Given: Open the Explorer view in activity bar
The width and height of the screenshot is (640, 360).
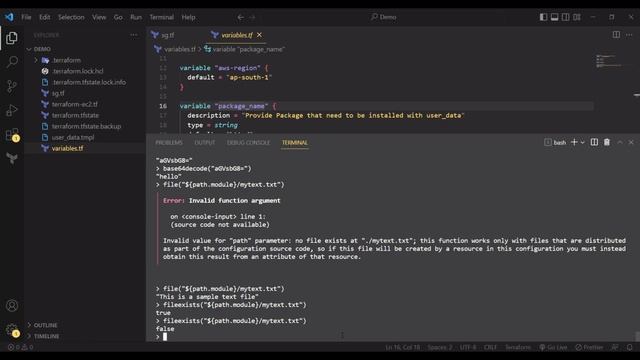Looking at the screenshot, I should click(x=12, y=38).
